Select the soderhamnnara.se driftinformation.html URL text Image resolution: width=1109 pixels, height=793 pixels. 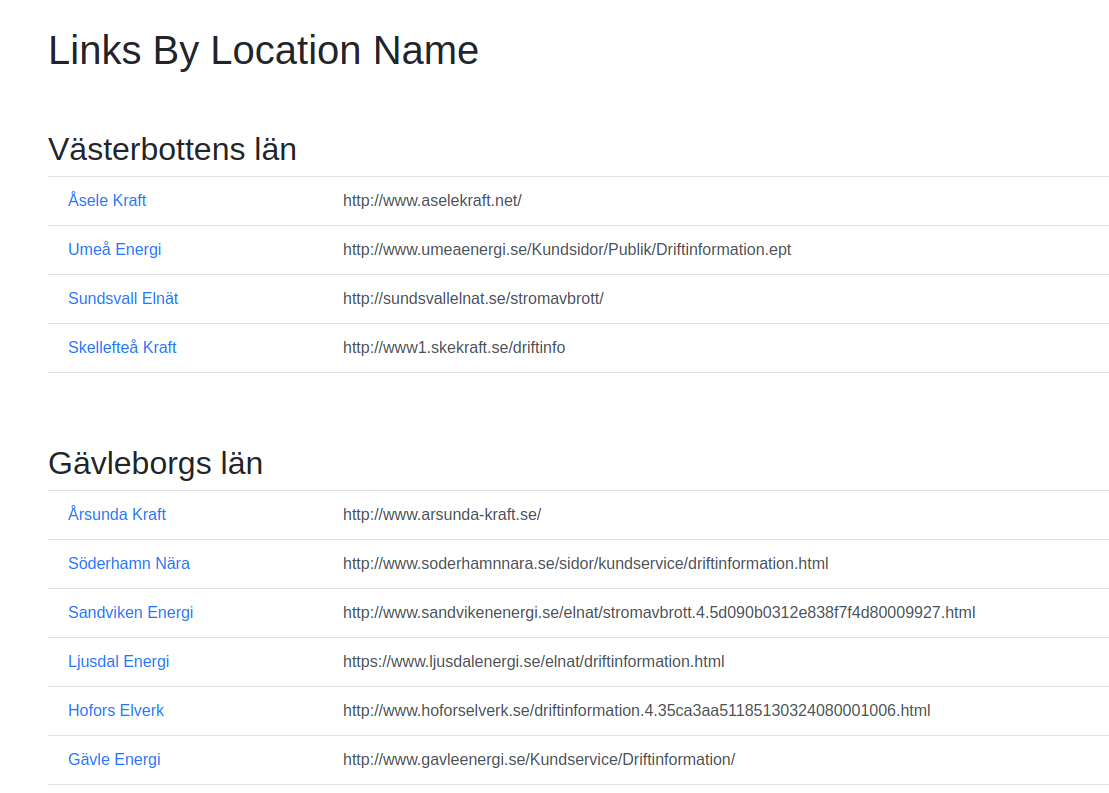tap(586, 563)
